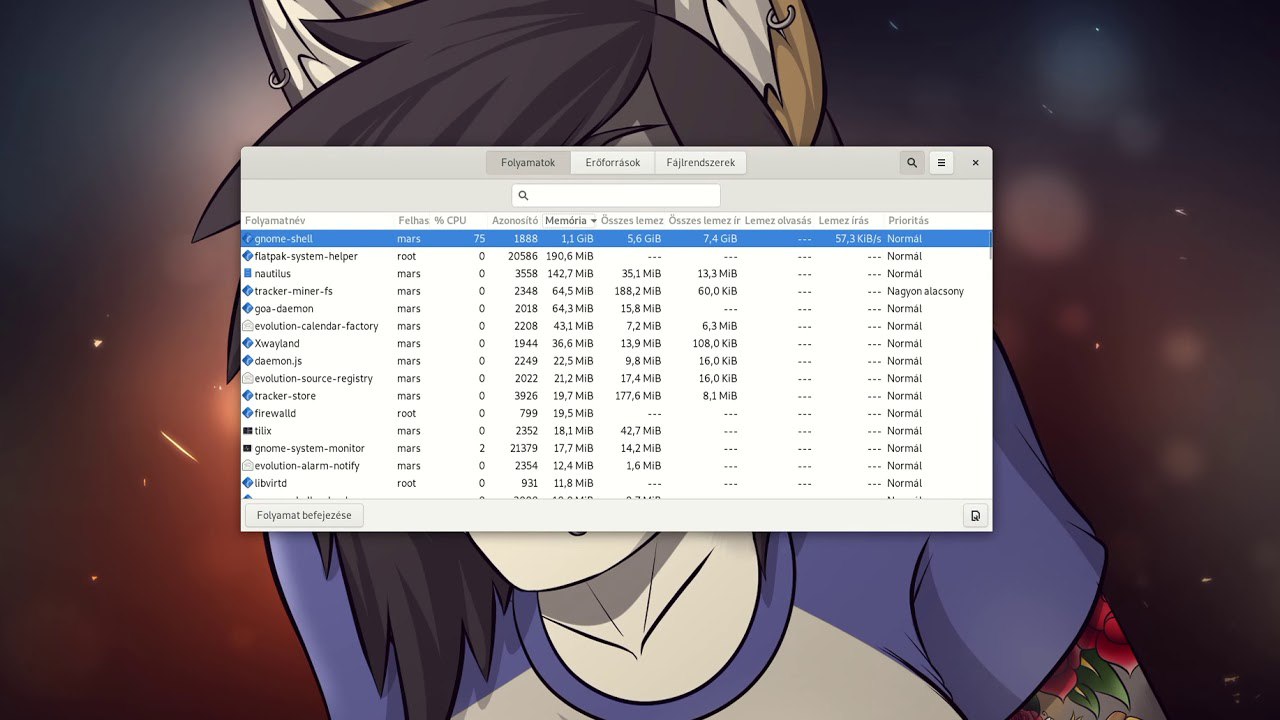Click the tilix process icon
Image resolution: width=1280 pixels, height=720 pixels.
tap(248, 431)
